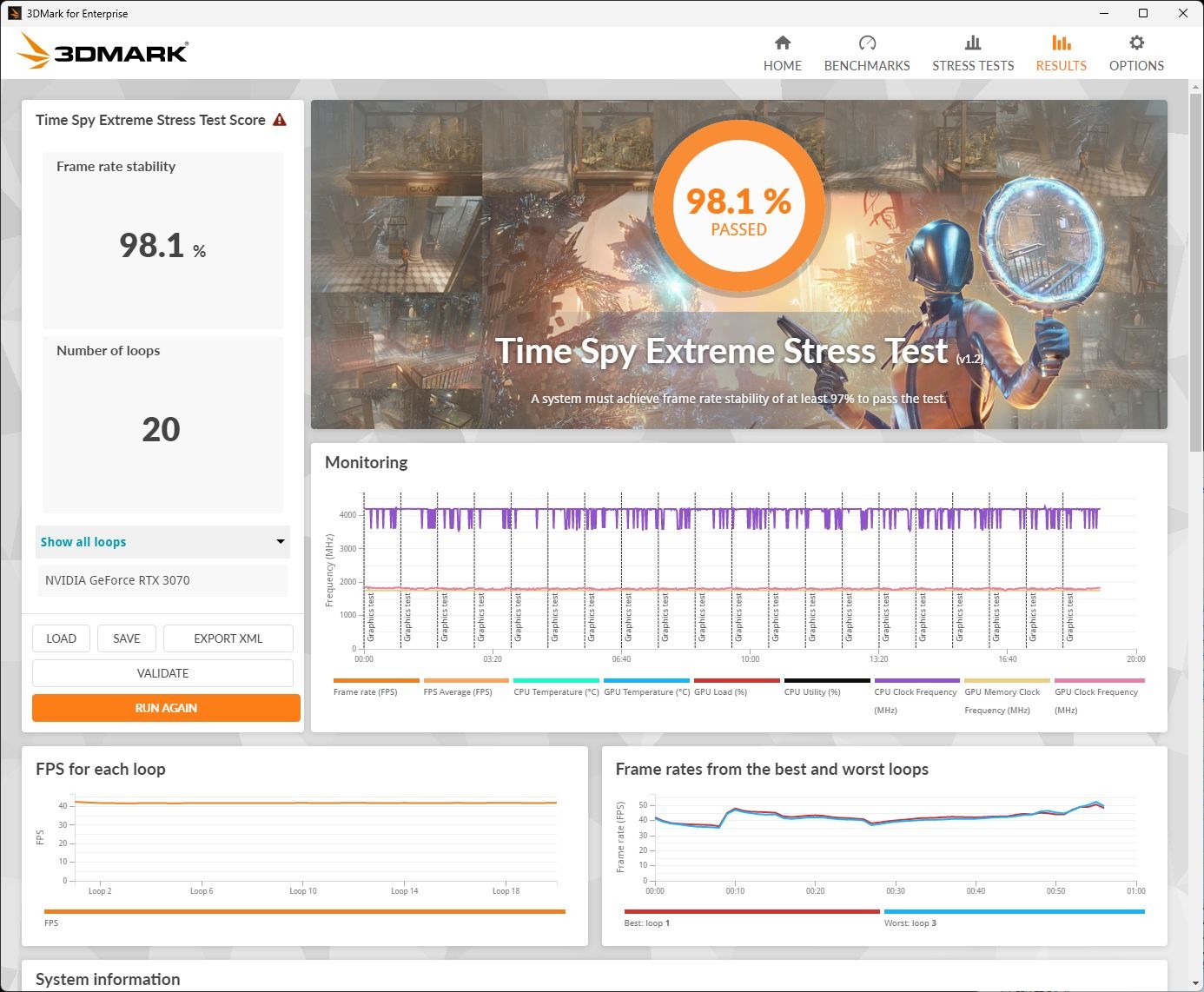Click Loop 10 label on FPS chart
1204x992 pixels.
coord(303,891)
